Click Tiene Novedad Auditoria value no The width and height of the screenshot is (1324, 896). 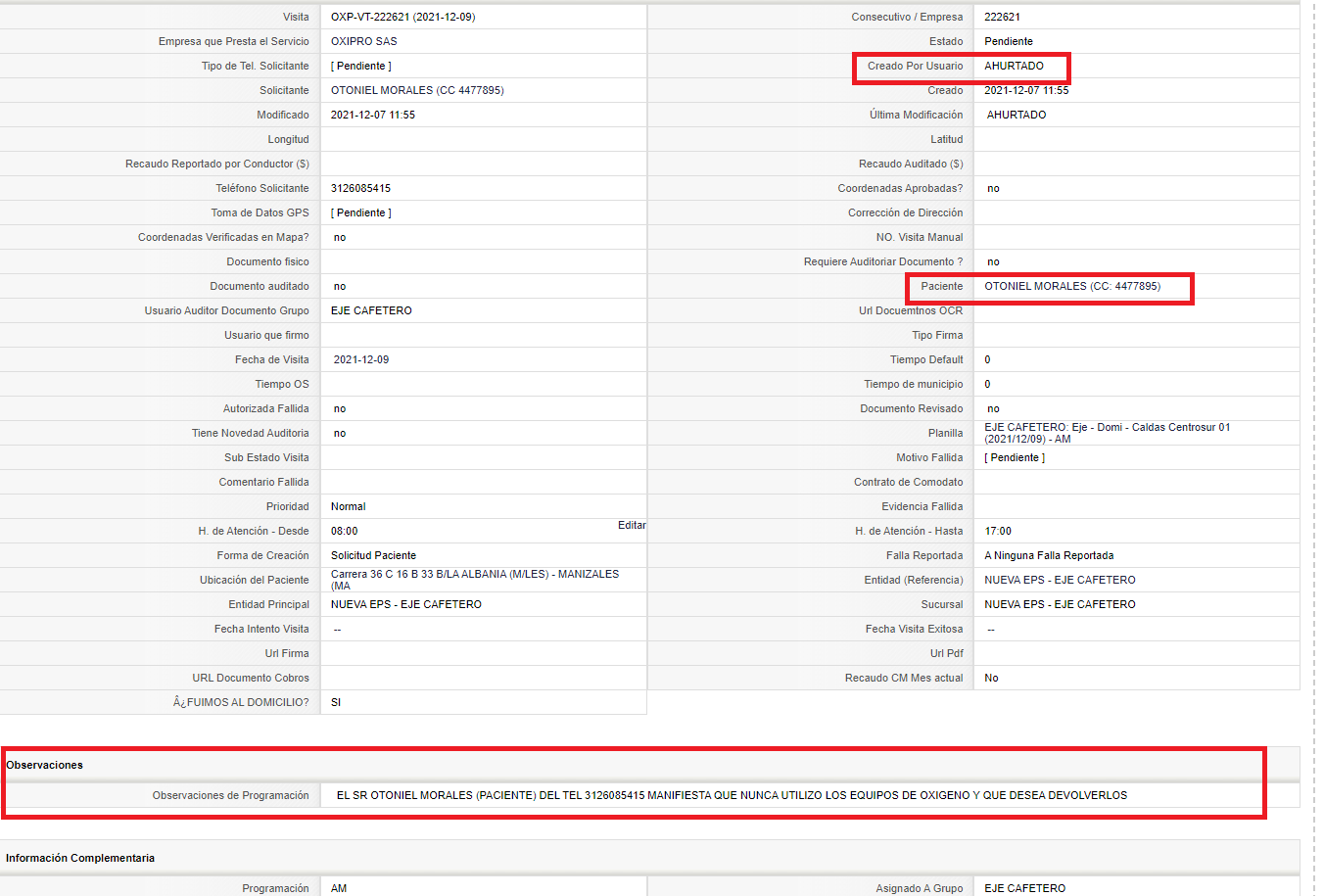point(340,433)
